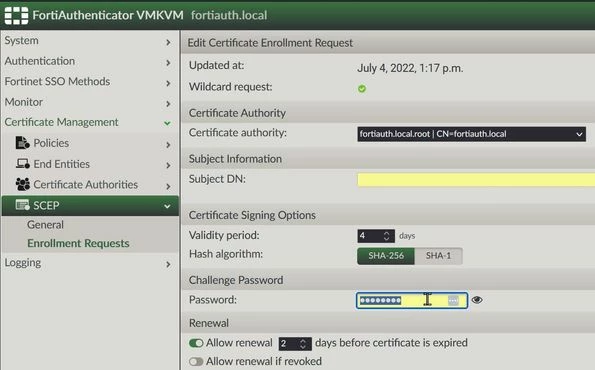595x370 pixels.
Task: Click the renewal days stepper arrows
Action: [303, 344]
